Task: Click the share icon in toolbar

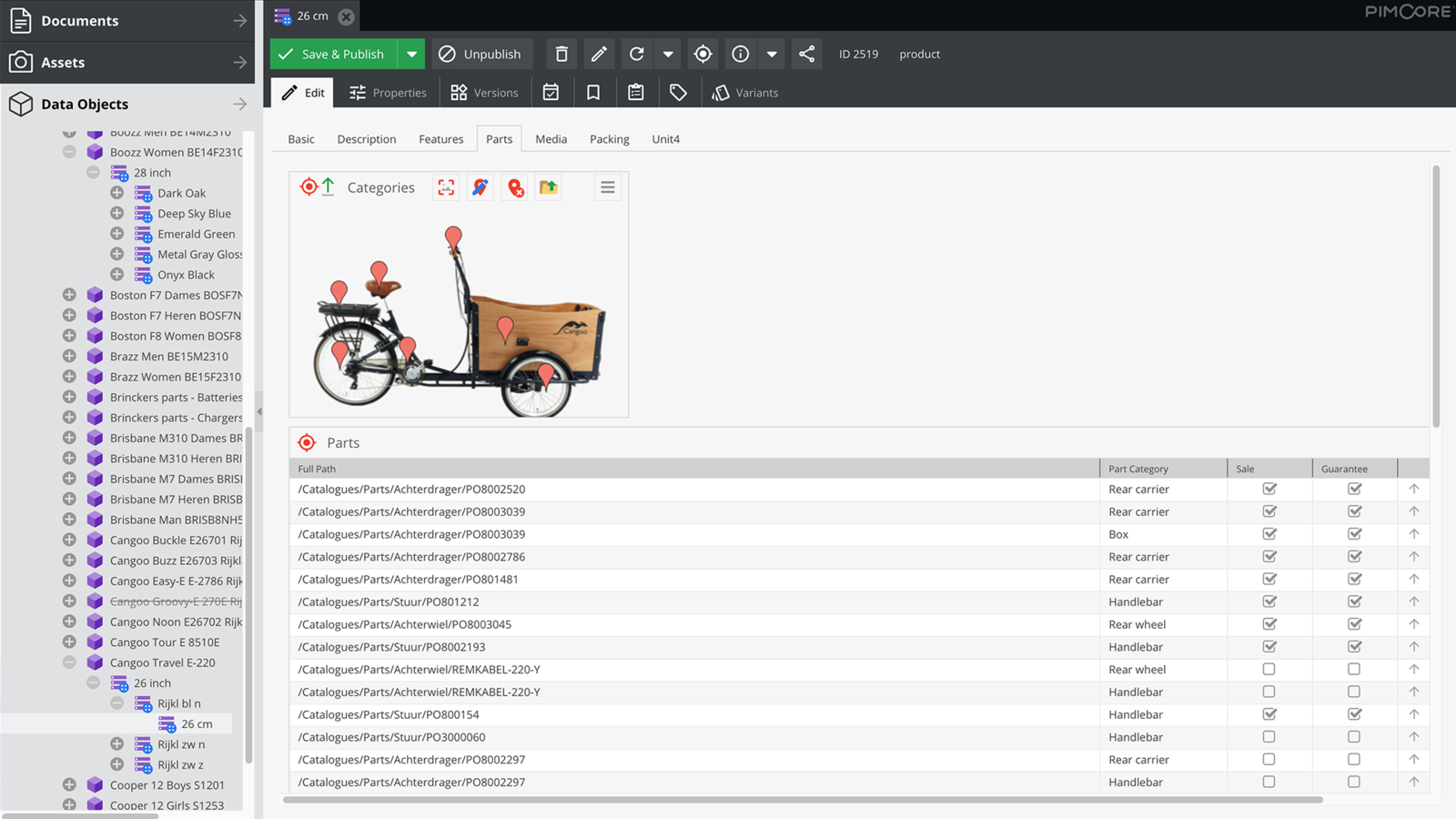Action: [x=806, y=54]
